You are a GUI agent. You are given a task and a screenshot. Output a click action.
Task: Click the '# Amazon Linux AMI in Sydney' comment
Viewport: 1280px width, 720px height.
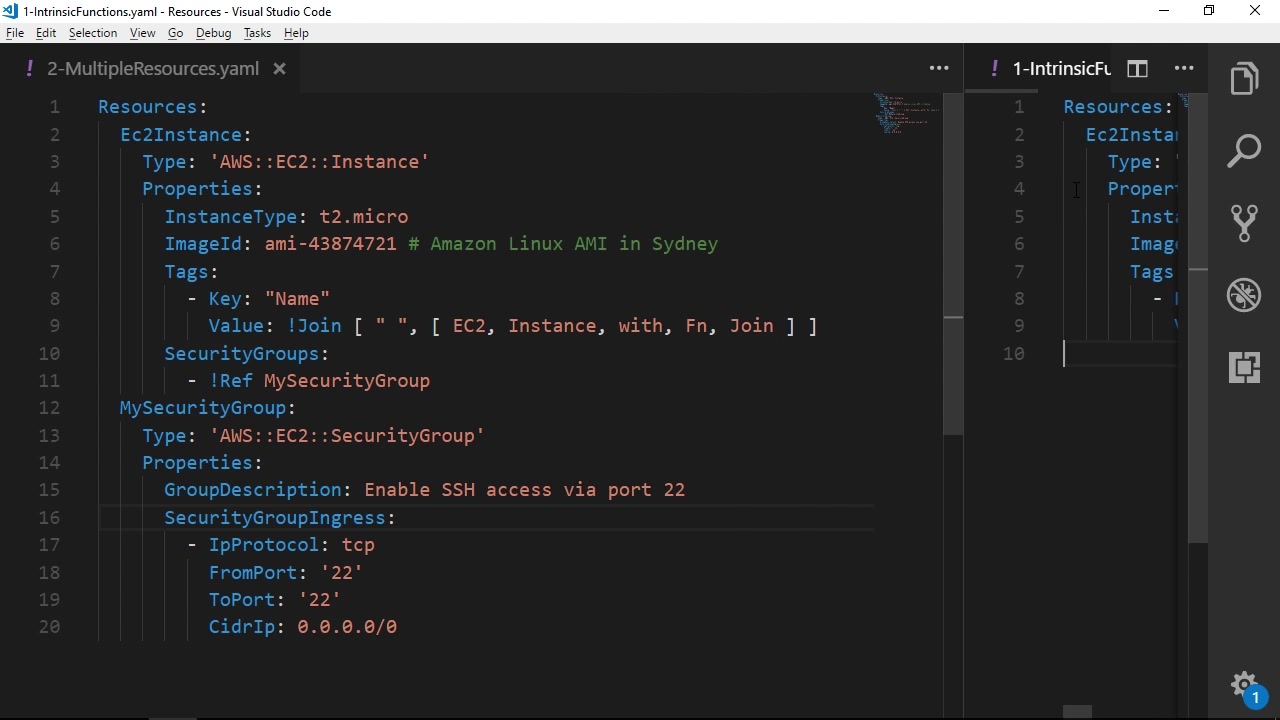point(563,244)
